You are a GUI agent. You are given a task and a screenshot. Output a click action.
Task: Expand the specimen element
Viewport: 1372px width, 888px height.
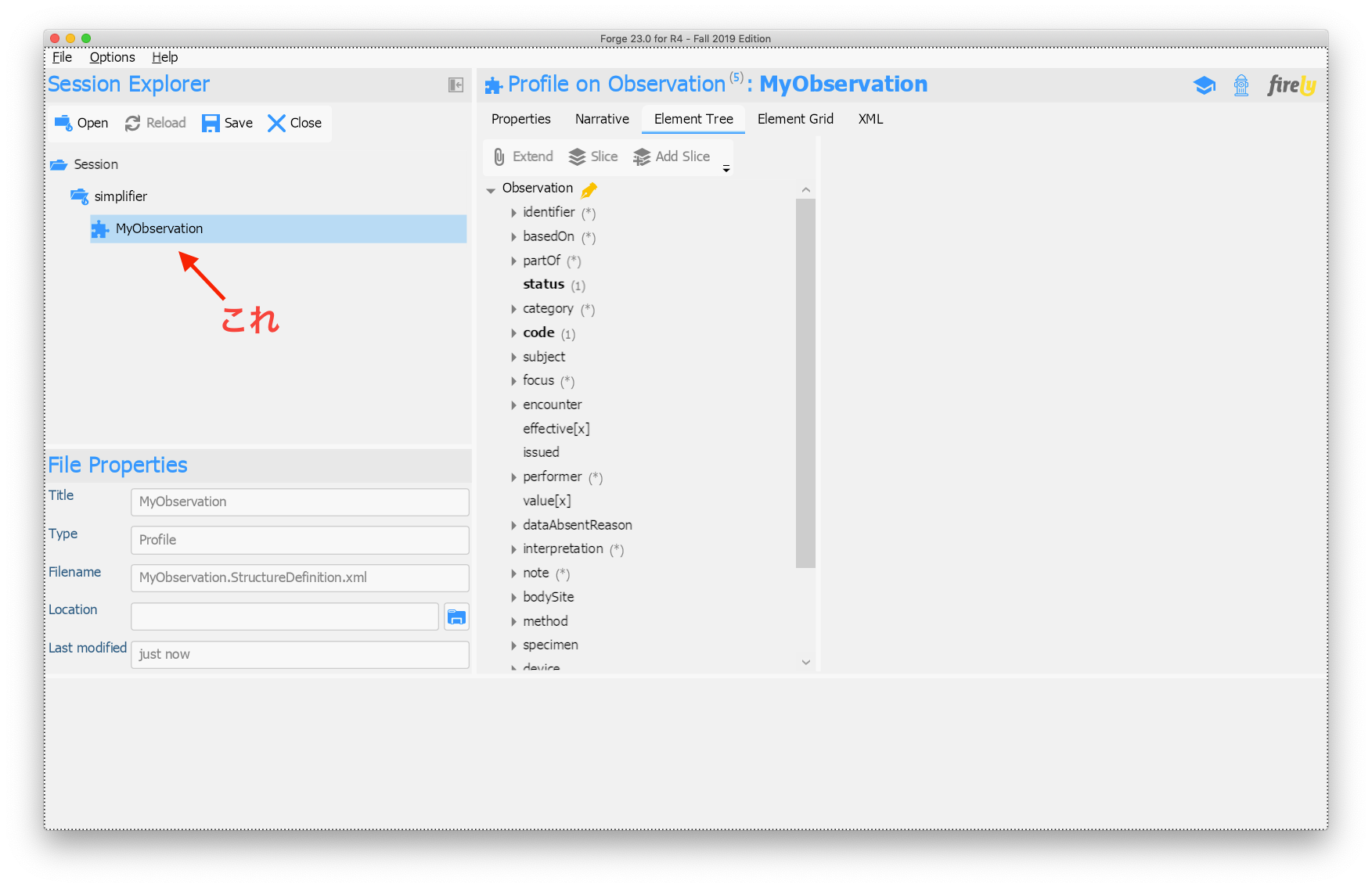click(x=513, y=645)
